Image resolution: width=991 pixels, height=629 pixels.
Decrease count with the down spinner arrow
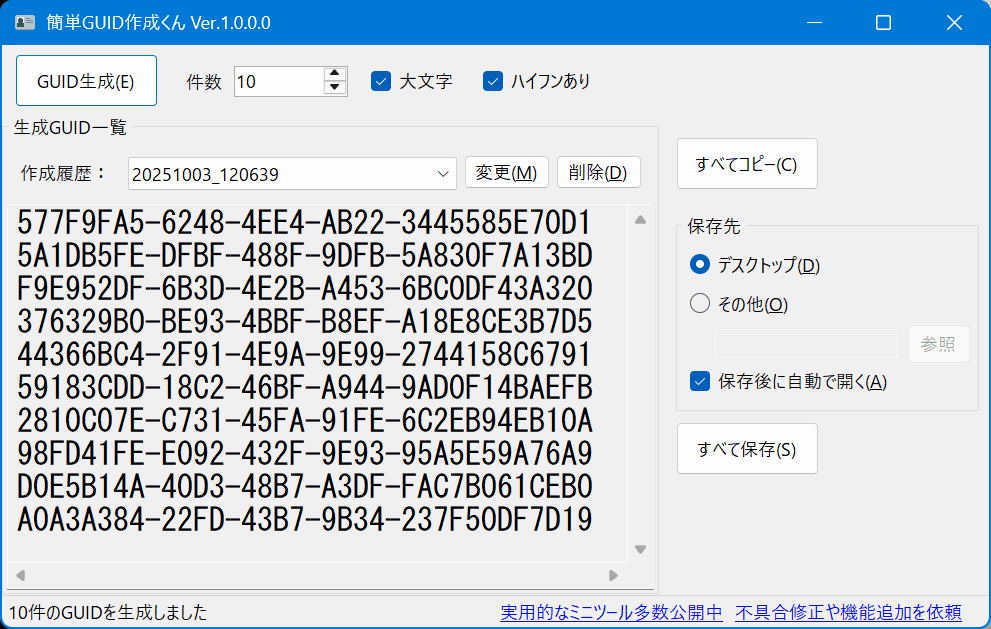coord(335,88)
